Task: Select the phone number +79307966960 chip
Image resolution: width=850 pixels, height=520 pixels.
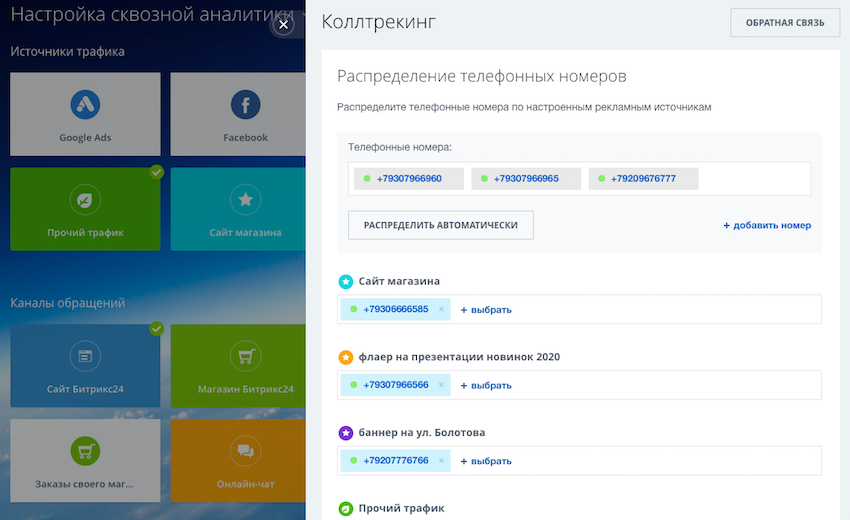Action: [410, 179]
